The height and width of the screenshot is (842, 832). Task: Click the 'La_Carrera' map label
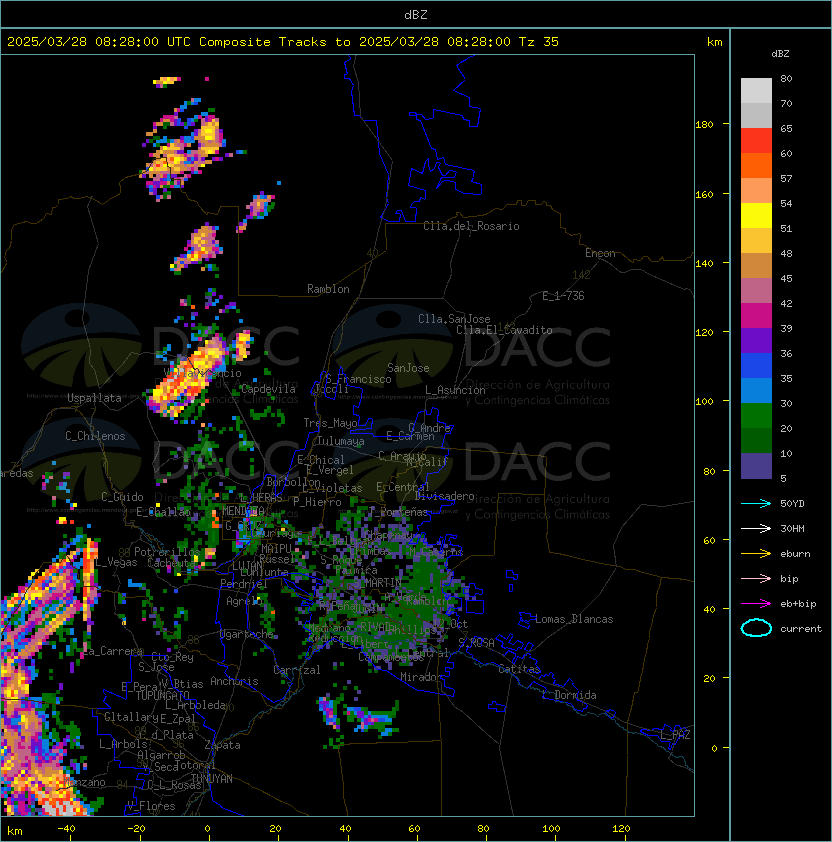coord(111,651)
